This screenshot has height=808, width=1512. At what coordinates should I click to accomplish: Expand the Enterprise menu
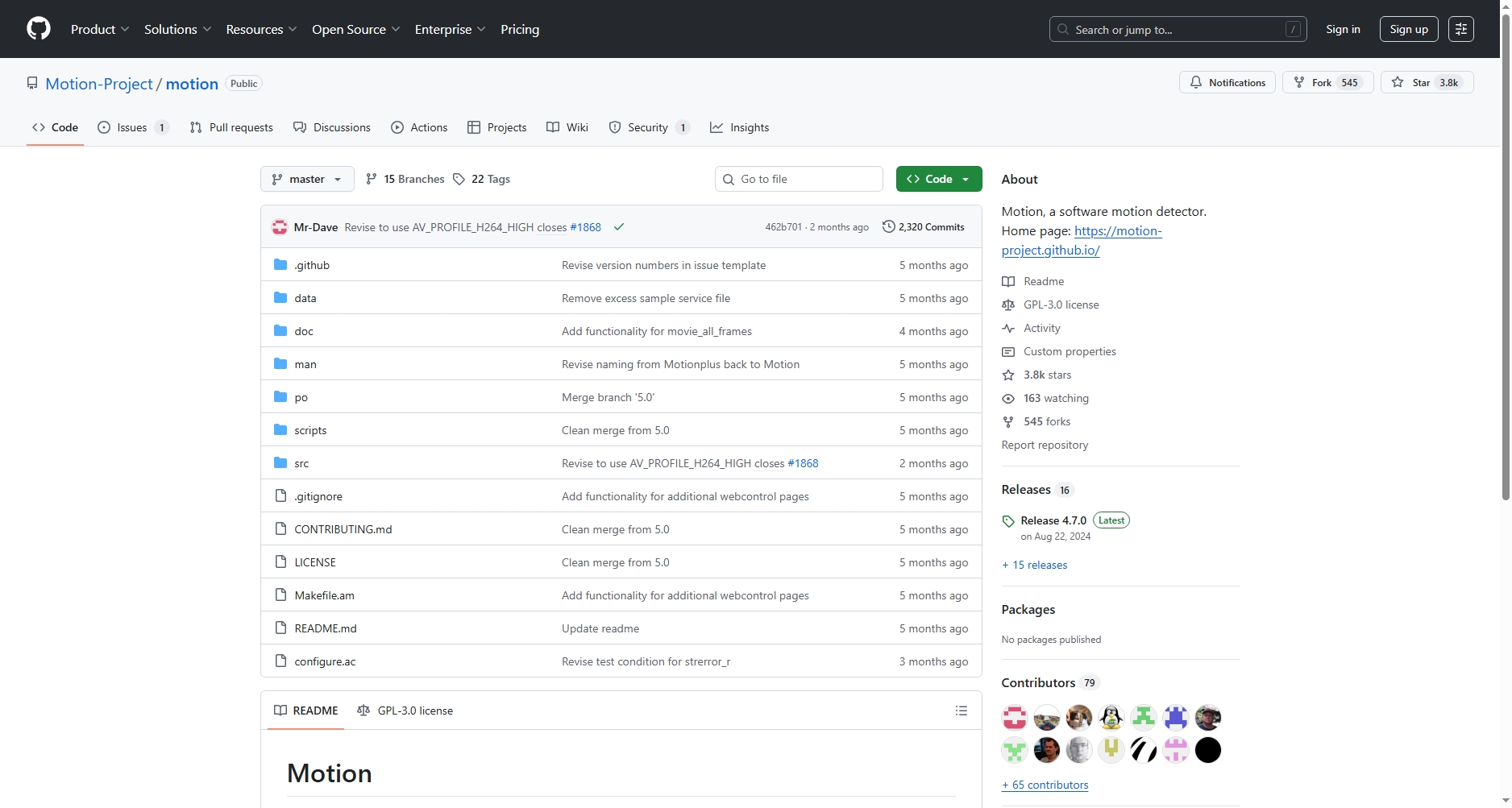pos(451,29)
